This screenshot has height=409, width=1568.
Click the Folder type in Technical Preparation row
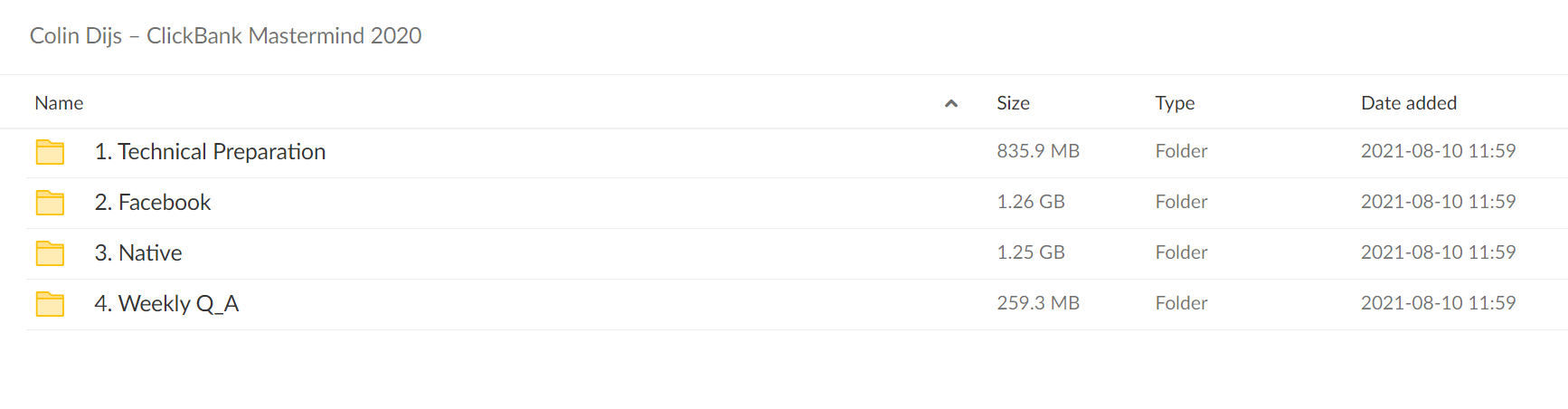(1181, 151)
